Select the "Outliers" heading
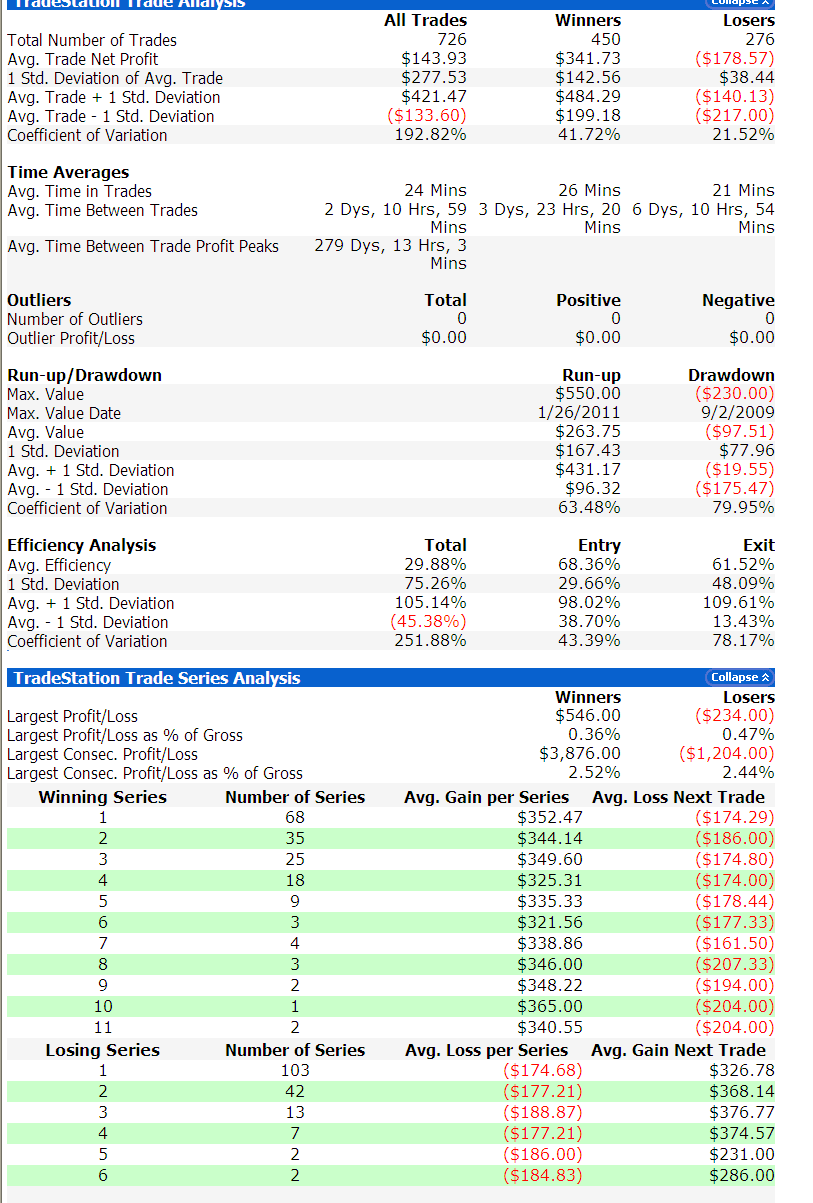This screenshot has width=813, height=1203. [37, 300]
